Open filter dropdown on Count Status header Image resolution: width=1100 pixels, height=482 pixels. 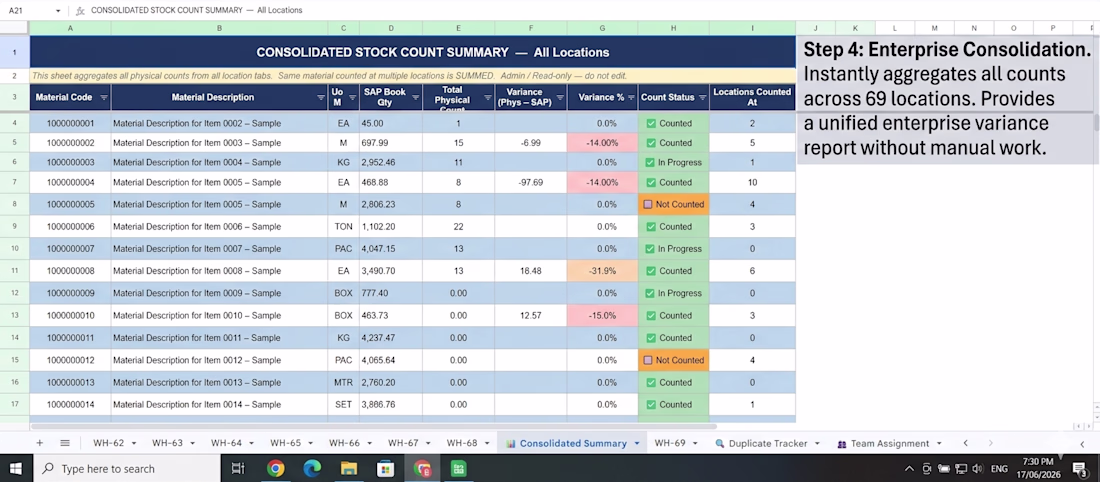coord(702,98)
